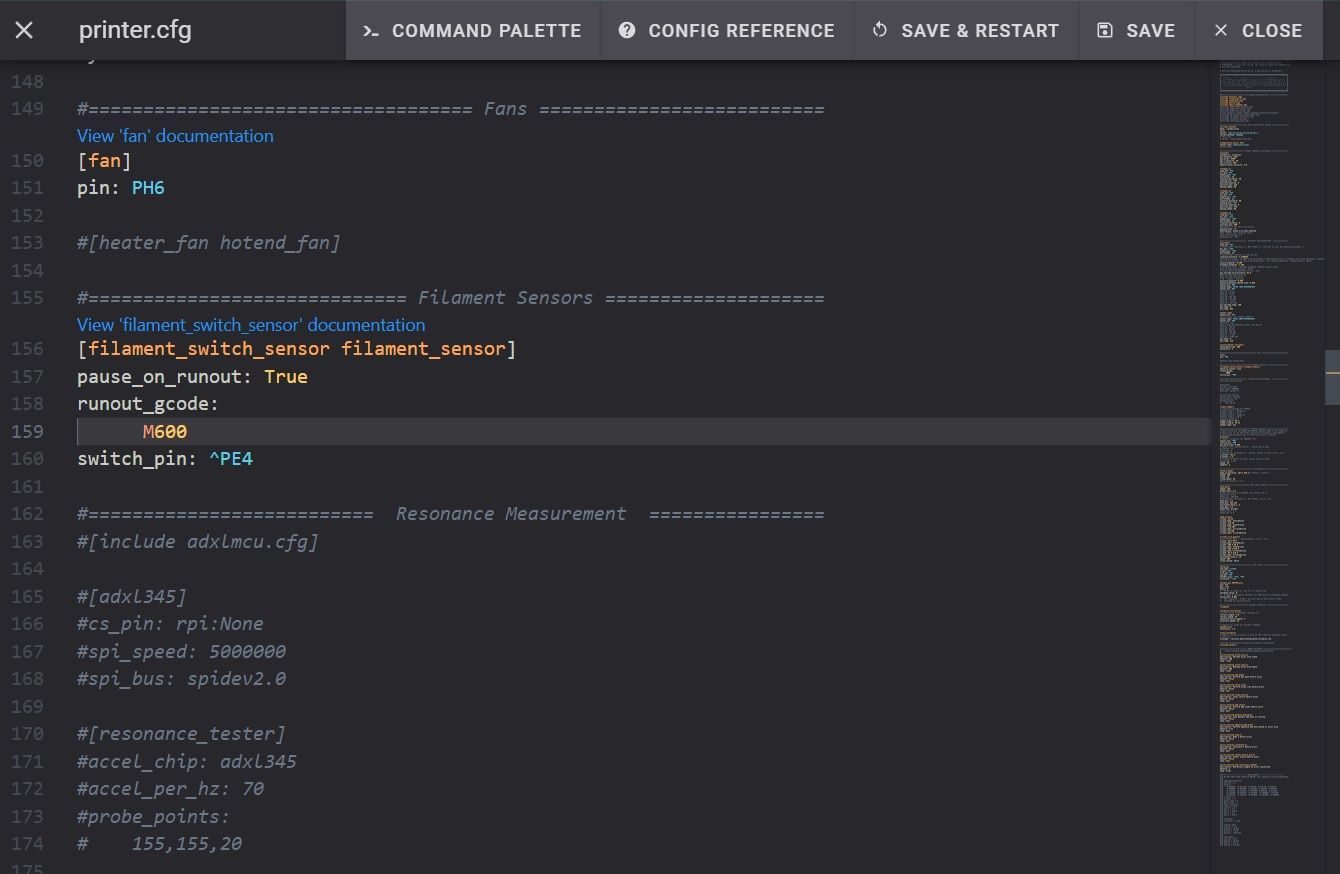Click the Save & Restart circular arrow icon
This screenshot has height=874, width=1340.
[x=880, y=30]
